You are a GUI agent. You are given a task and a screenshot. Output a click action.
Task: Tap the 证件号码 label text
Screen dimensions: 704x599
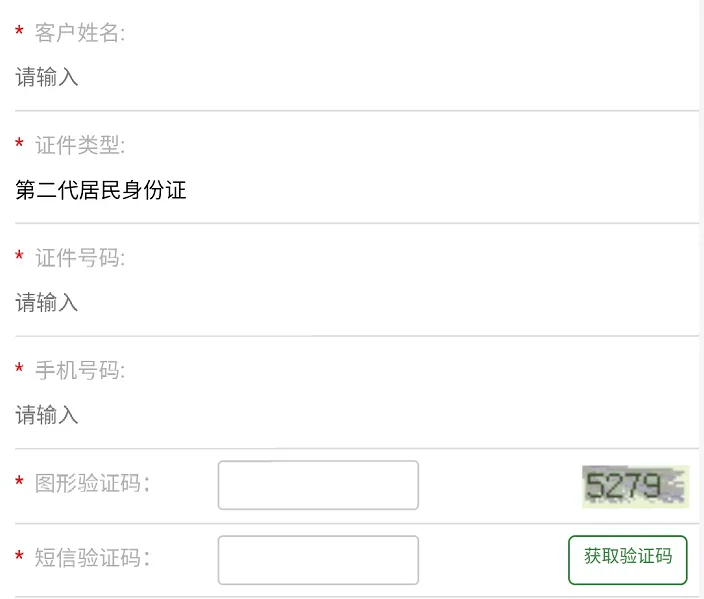[79, 258]
